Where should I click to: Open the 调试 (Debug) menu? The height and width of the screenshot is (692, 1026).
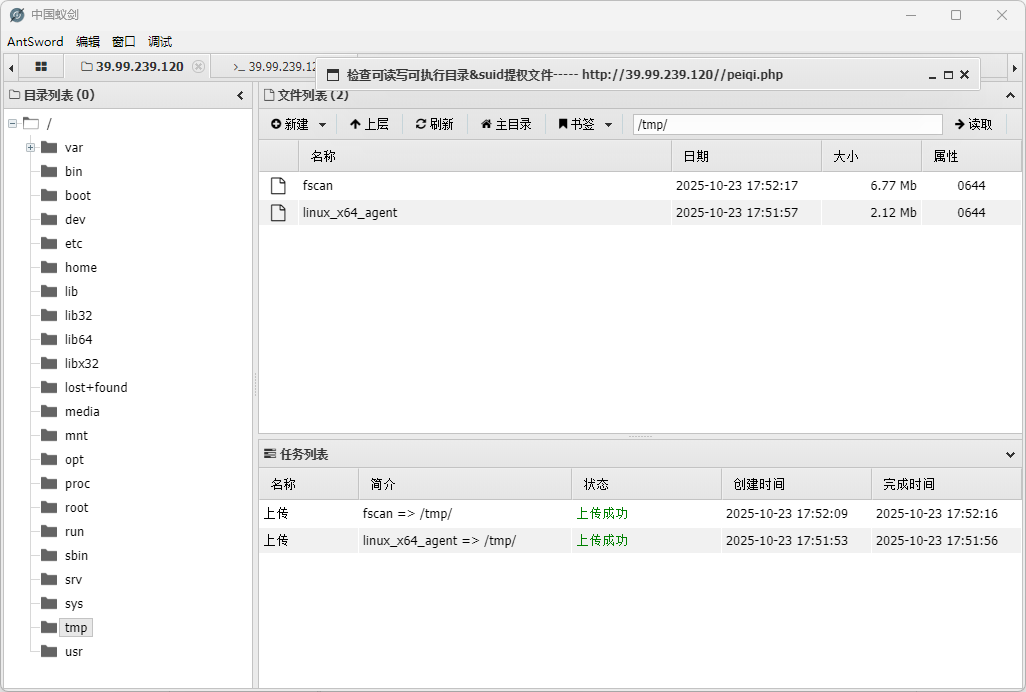160,42
